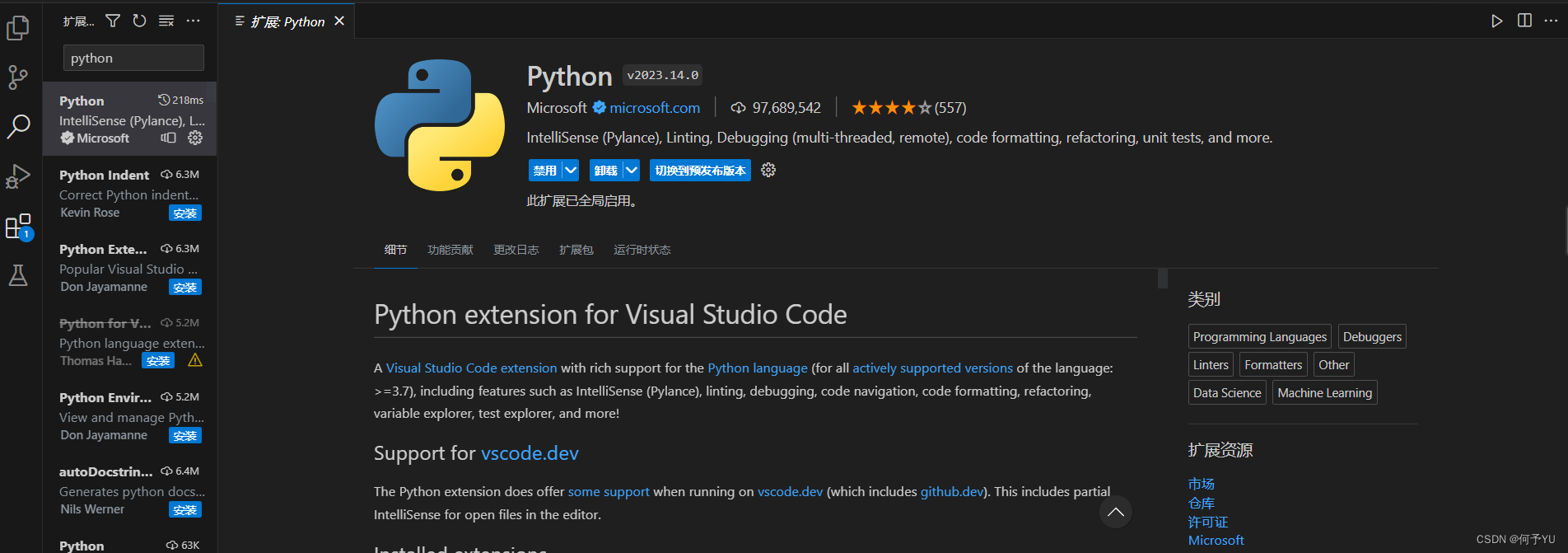Open Python extension settings gear
The width and height of the screenshot is (1568, 553).
[768, 170]
